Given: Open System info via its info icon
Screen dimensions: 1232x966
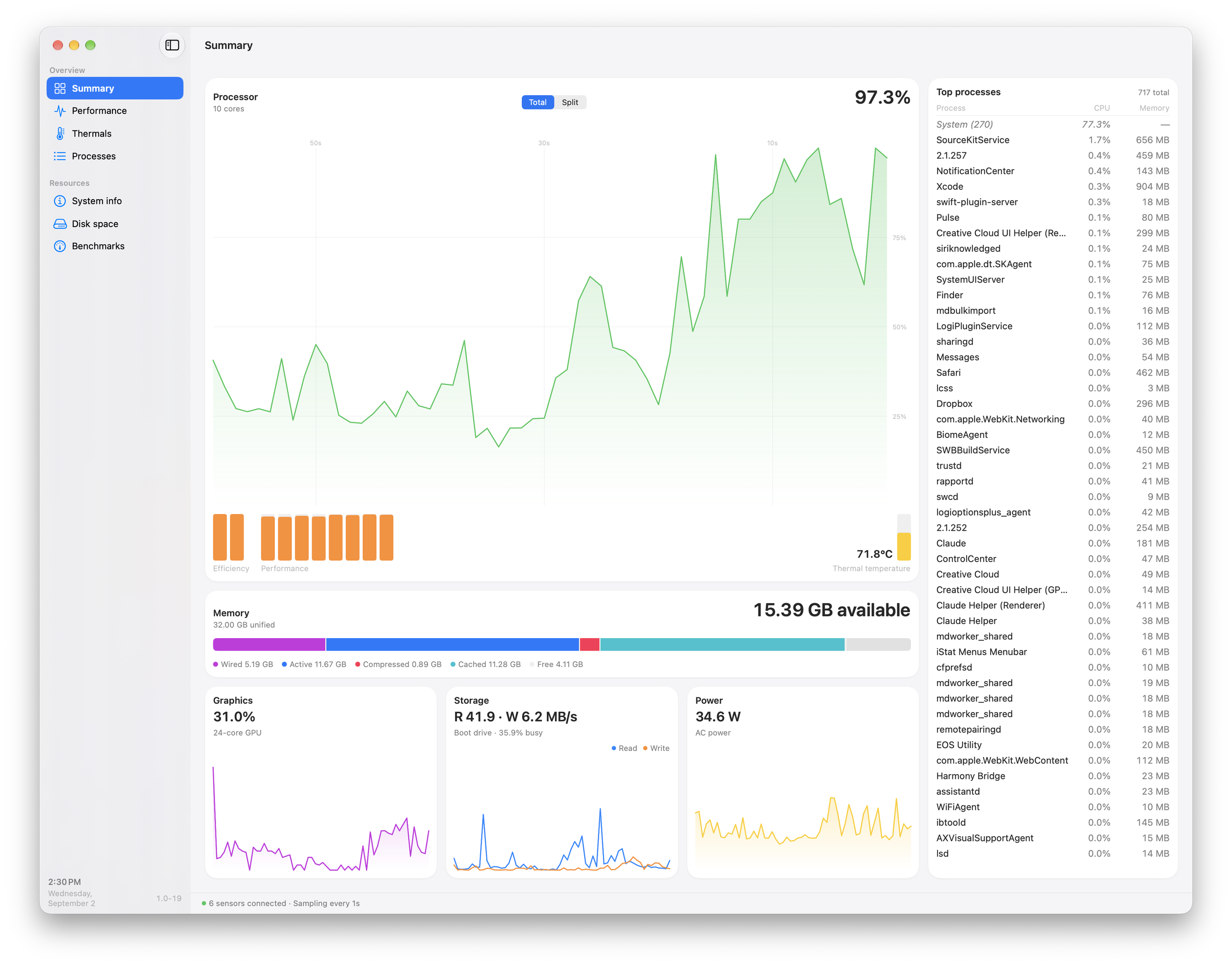Looking at the screenshot, I should tap(59, 202).
